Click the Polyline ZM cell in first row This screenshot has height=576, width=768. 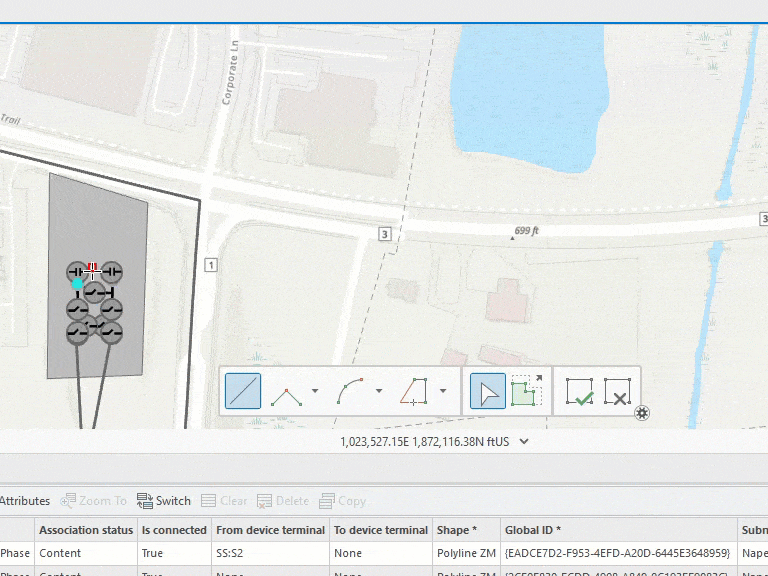click(x=466, y=553)
